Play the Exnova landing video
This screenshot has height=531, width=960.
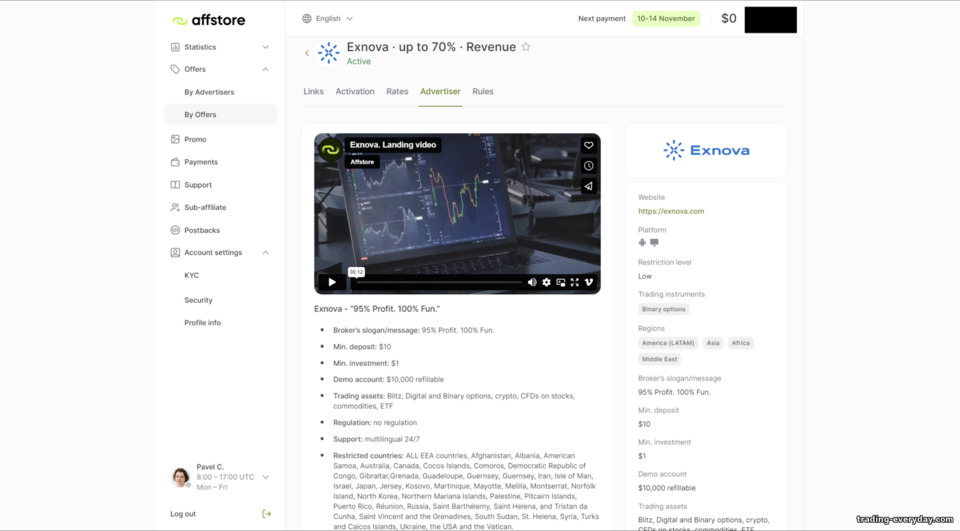tap(332, 282)
